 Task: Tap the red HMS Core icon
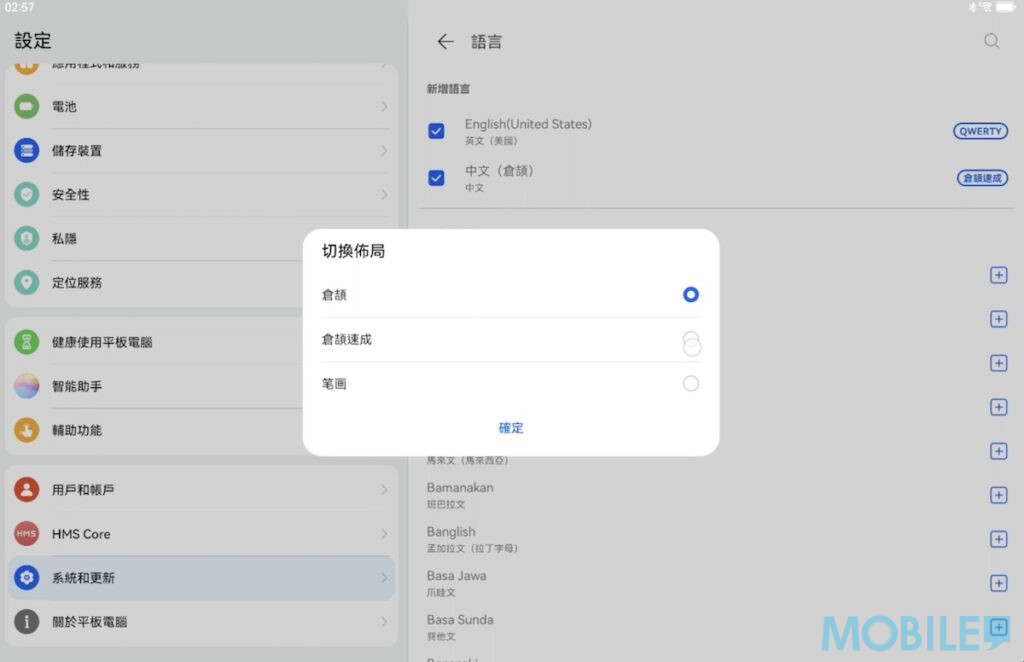coord(27,534)
